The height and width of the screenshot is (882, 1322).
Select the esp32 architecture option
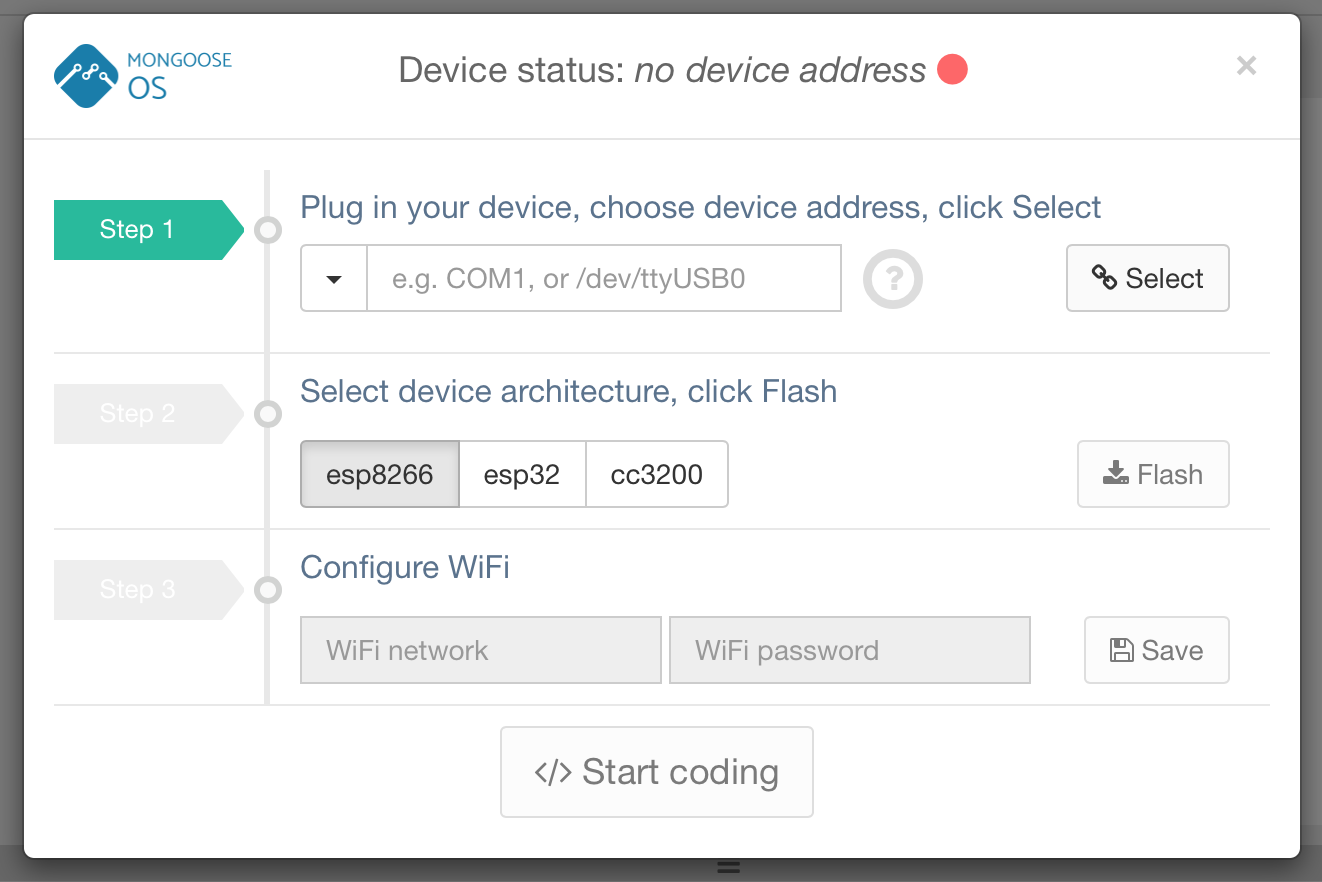click(522, 474)
